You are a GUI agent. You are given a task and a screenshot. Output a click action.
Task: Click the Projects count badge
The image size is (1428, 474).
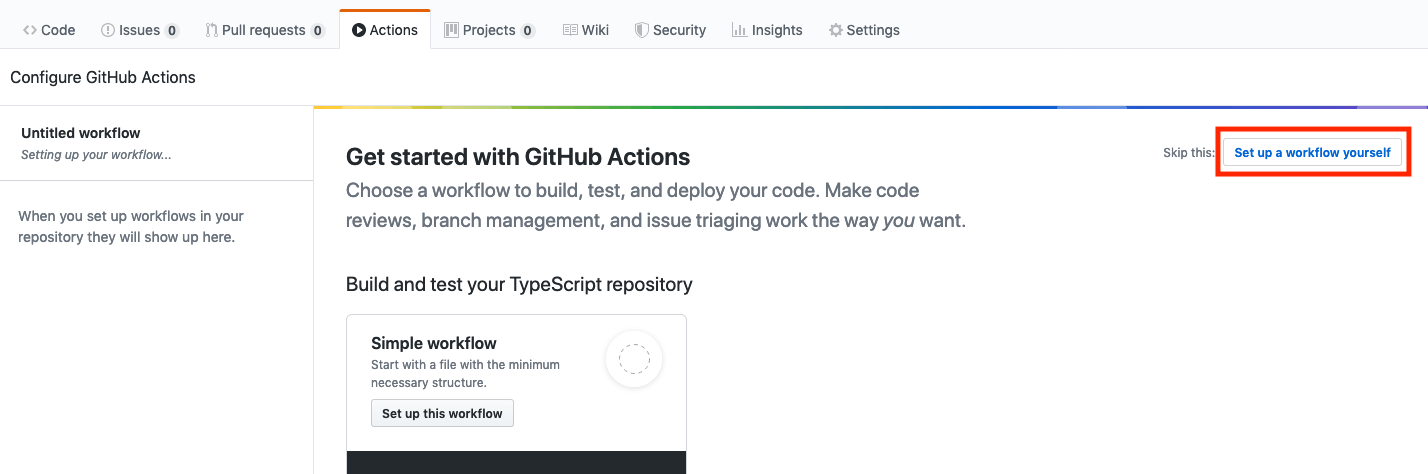point(528,31)
